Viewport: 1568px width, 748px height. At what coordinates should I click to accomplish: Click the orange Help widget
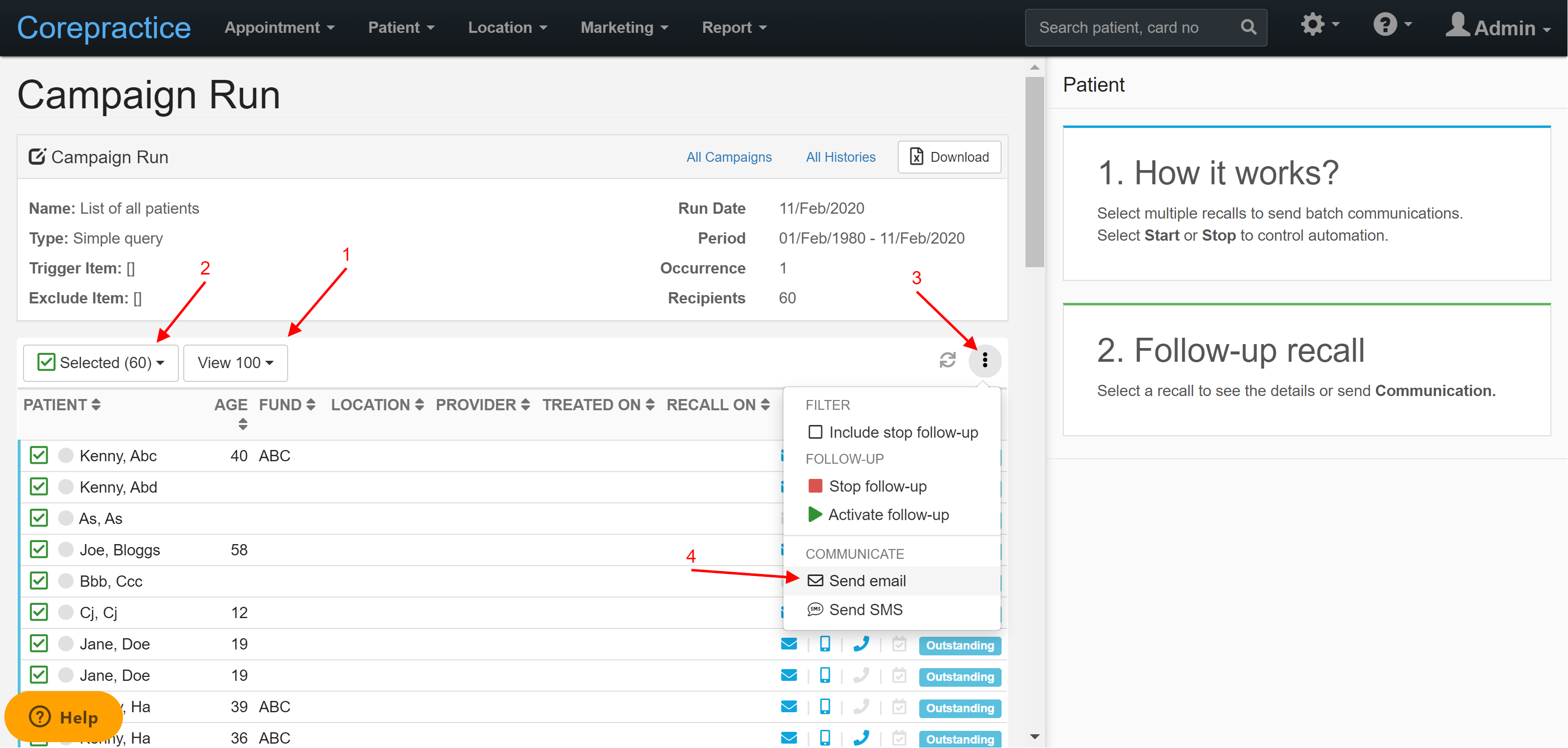point(63,717)
